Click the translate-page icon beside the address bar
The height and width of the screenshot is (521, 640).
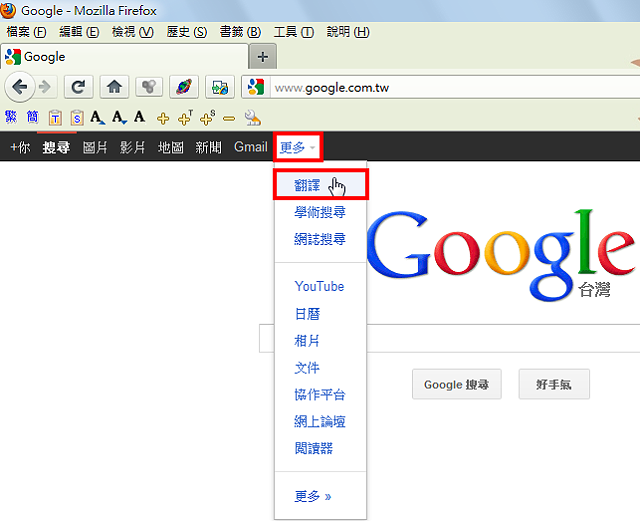coord(220,87)
